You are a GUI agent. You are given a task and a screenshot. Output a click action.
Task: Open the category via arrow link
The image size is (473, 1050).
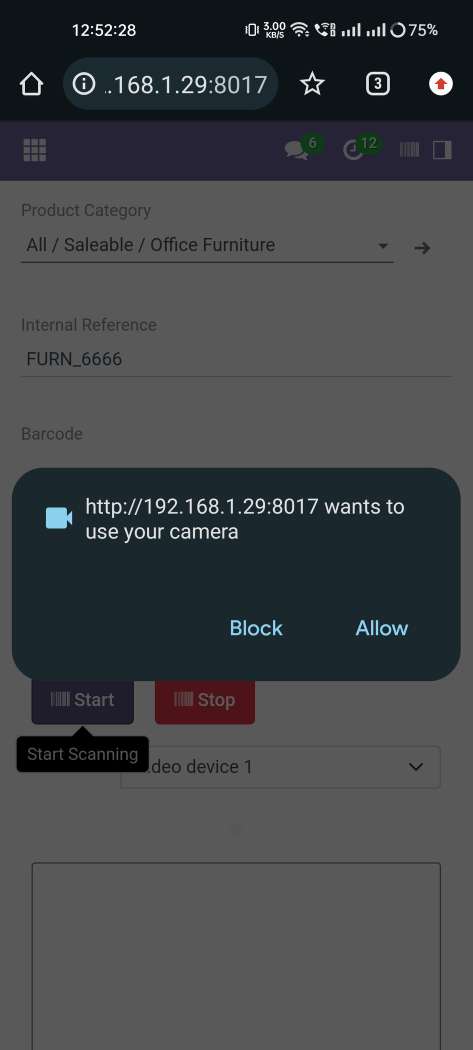click(421, 248)
